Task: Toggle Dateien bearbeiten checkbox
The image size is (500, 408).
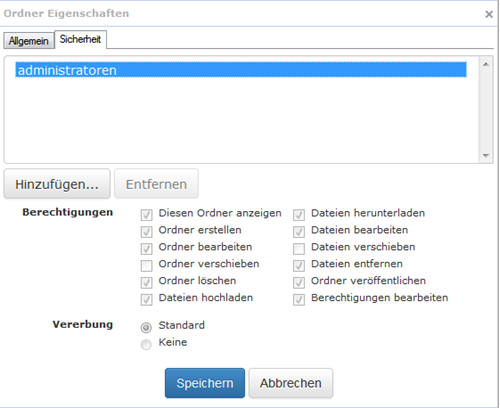Action: click(x=299, y=232)
